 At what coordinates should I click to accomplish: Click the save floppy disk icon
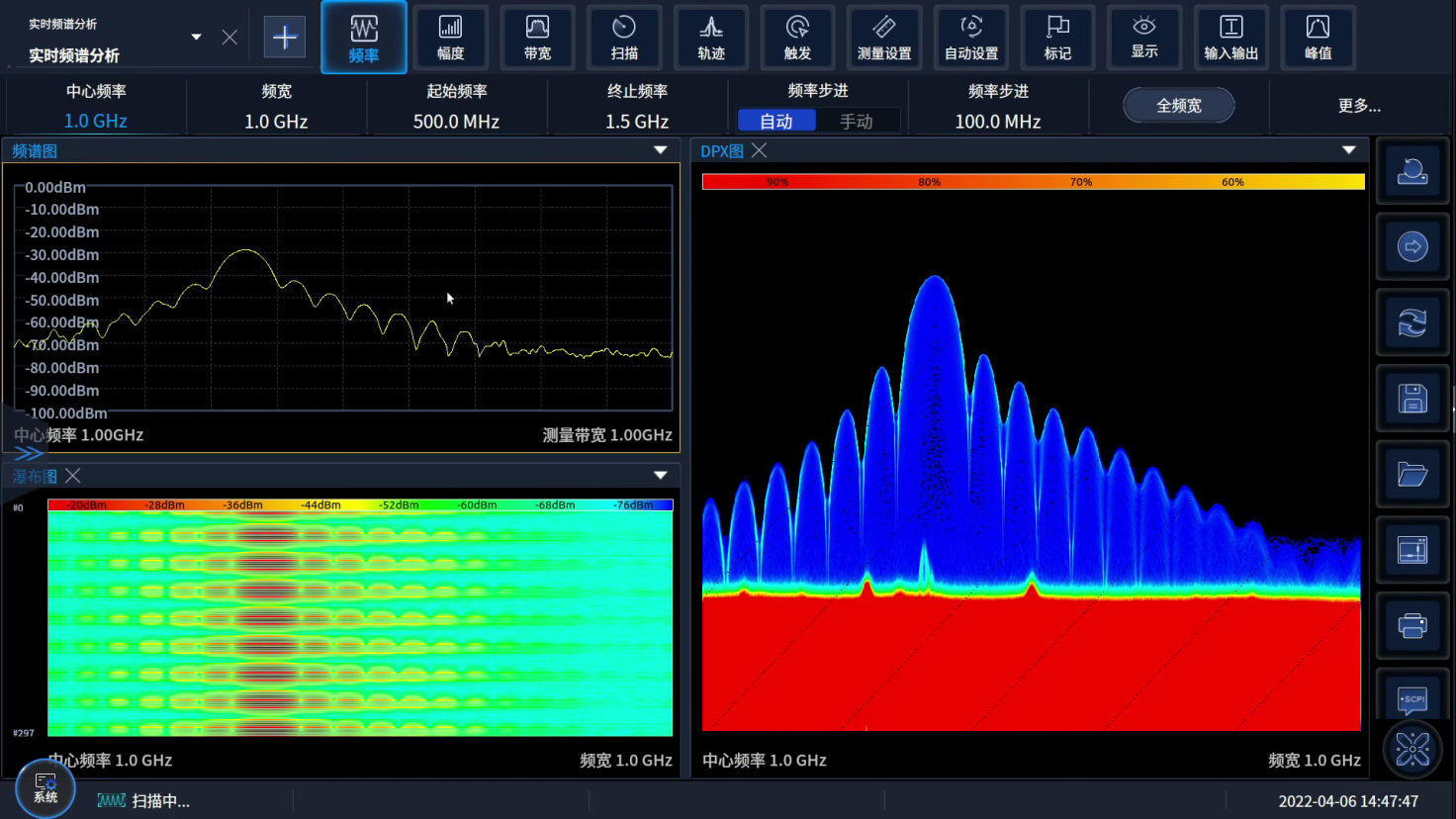pos(1411,399)
